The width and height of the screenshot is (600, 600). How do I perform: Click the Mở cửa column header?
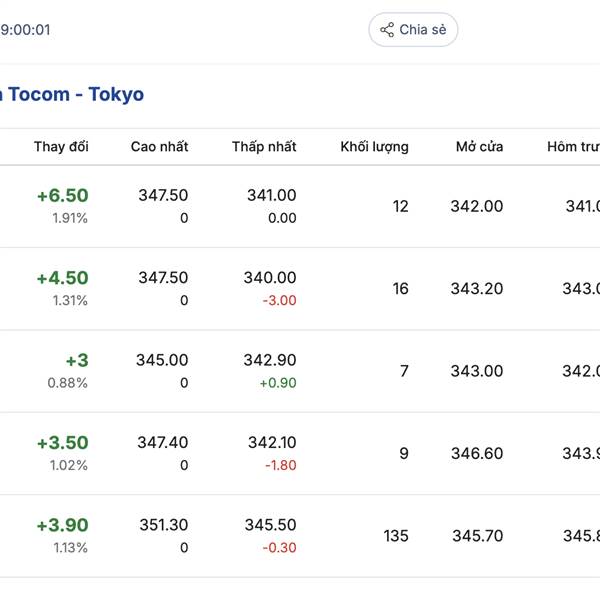(x=479, y=147)
